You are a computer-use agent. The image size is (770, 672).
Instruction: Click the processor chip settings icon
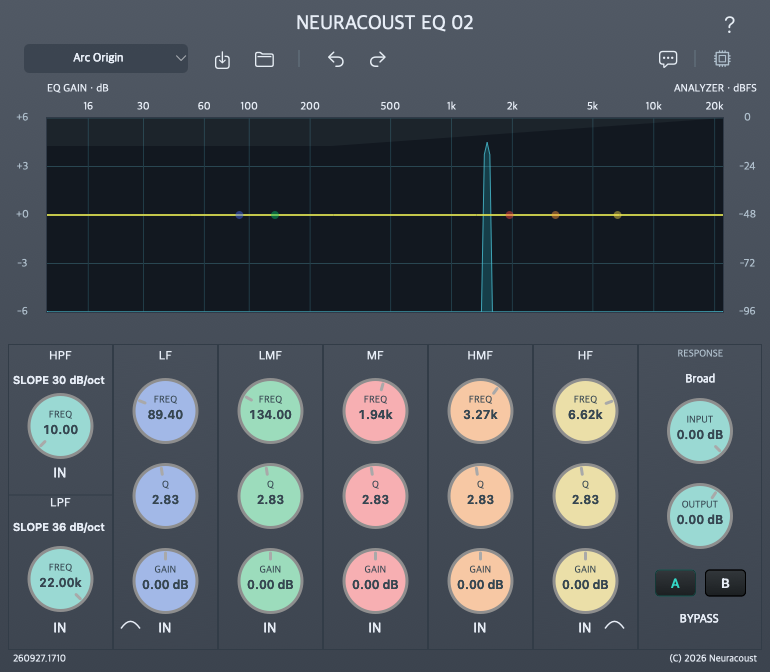click(x=722, y=59)
